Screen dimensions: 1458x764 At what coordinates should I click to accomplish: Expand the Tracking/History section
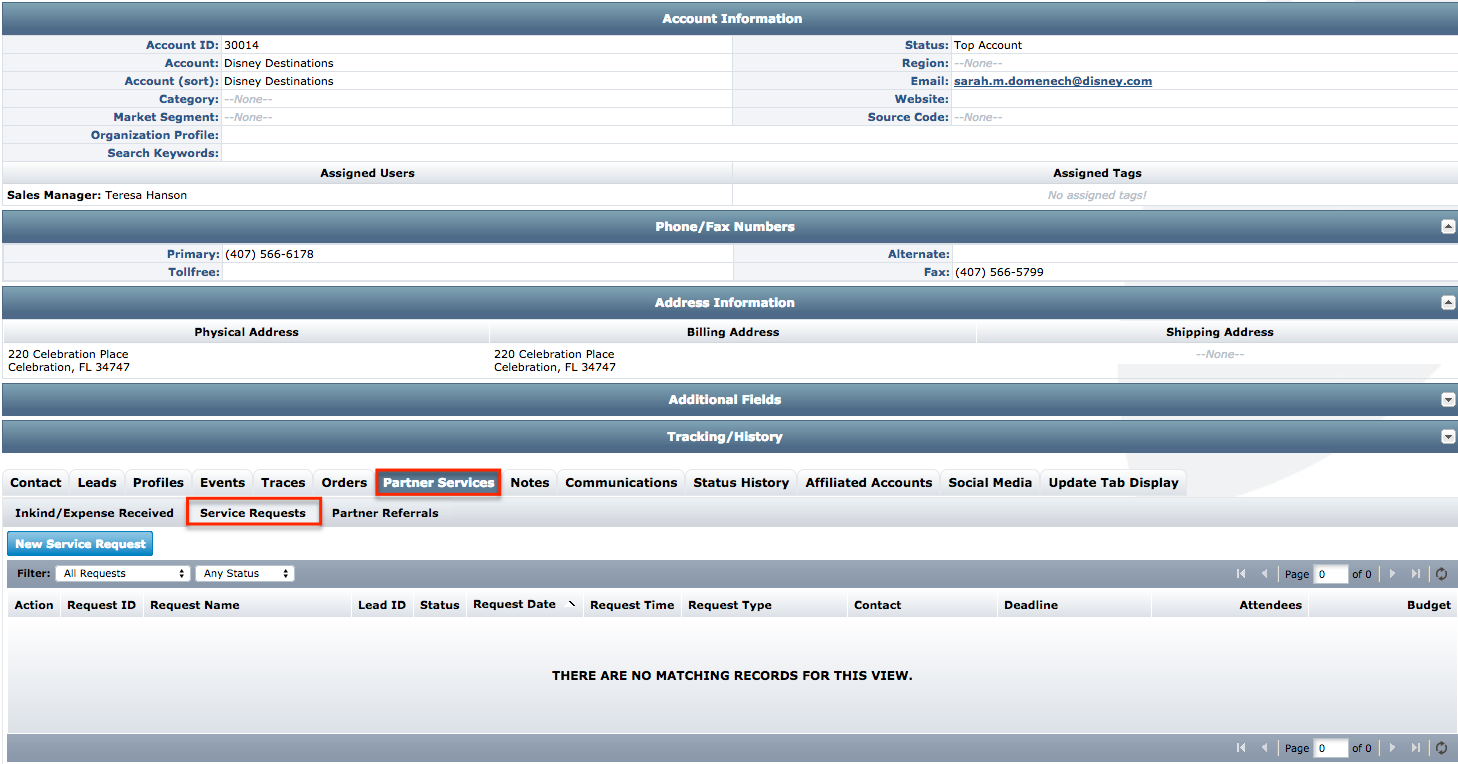tap(1447, 437)
